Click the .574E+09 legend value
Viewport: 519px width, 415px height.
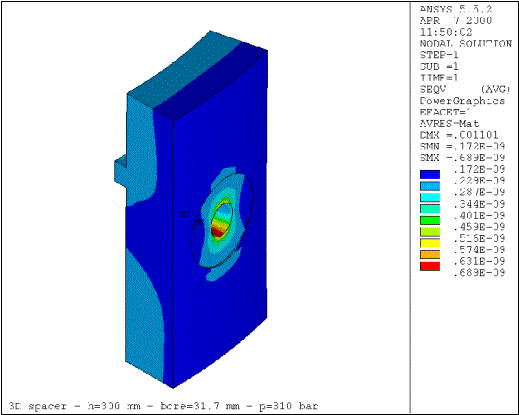pyautogui.click(x=479, y=250)
